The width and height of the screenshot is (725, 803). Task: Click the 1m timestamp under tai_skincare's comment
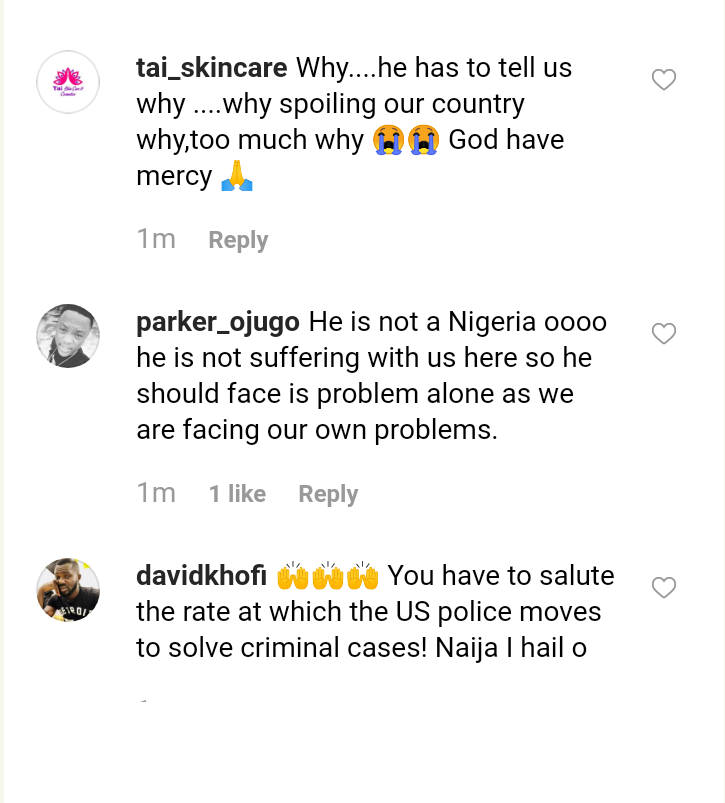tap(156, 239)
